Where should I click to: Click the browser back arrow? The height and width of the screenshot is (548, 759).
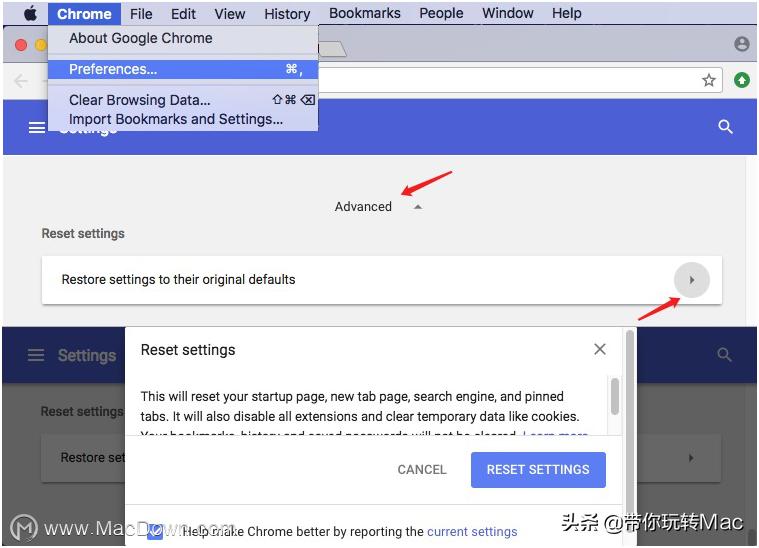coord(21,80)
